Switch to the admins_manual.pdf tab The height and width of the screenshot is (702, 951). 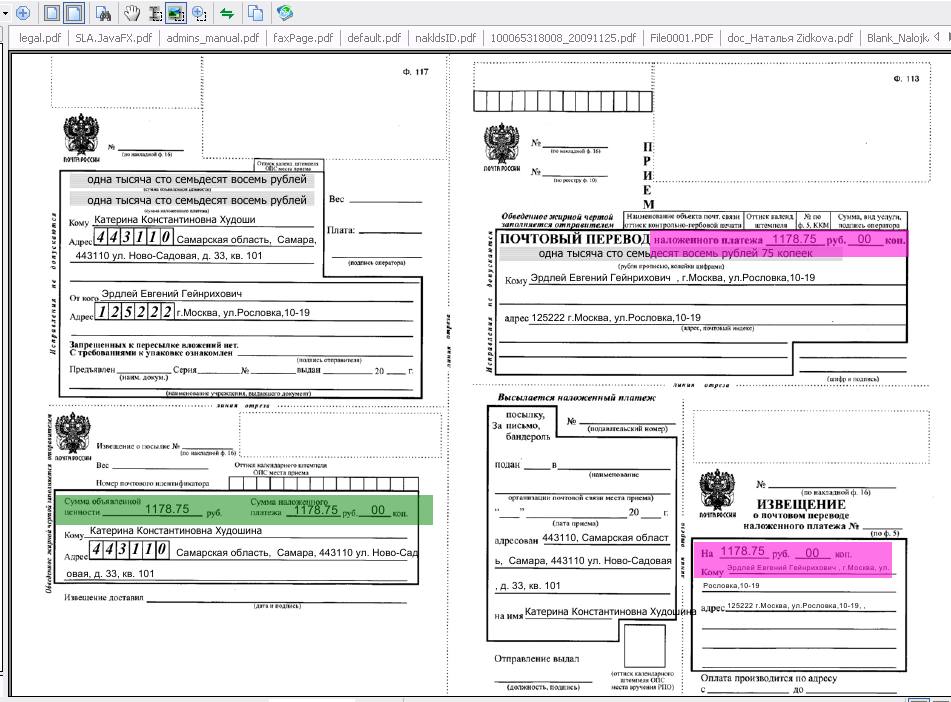212,38
